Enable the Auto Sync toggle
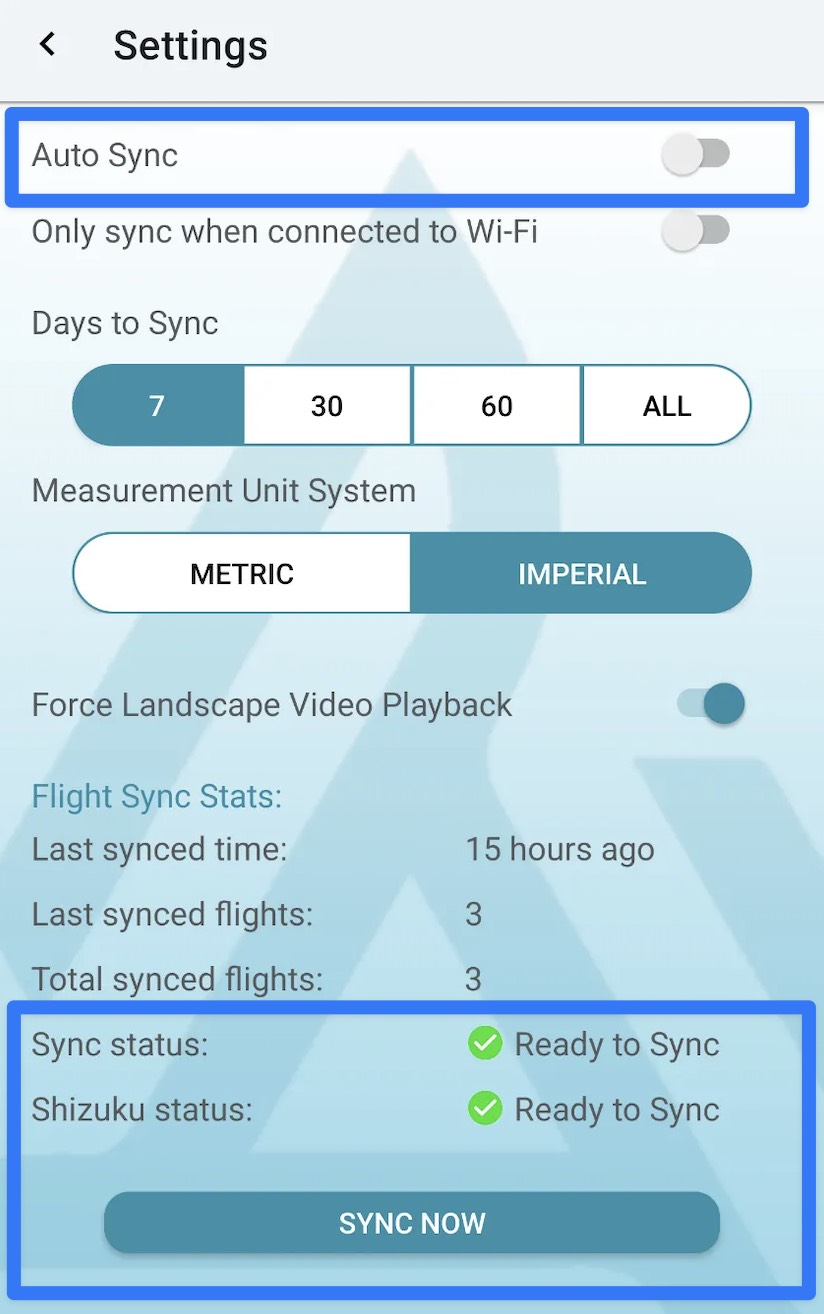 pyautogui.click(x=696, y=155)
